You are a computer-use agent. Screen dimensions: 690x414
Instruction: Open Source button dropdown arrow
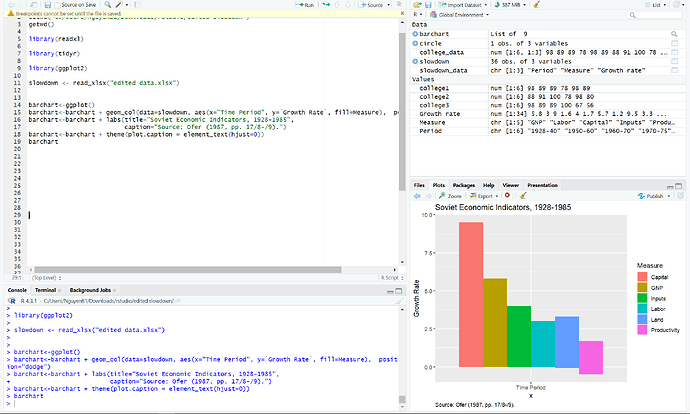[389, 5]
